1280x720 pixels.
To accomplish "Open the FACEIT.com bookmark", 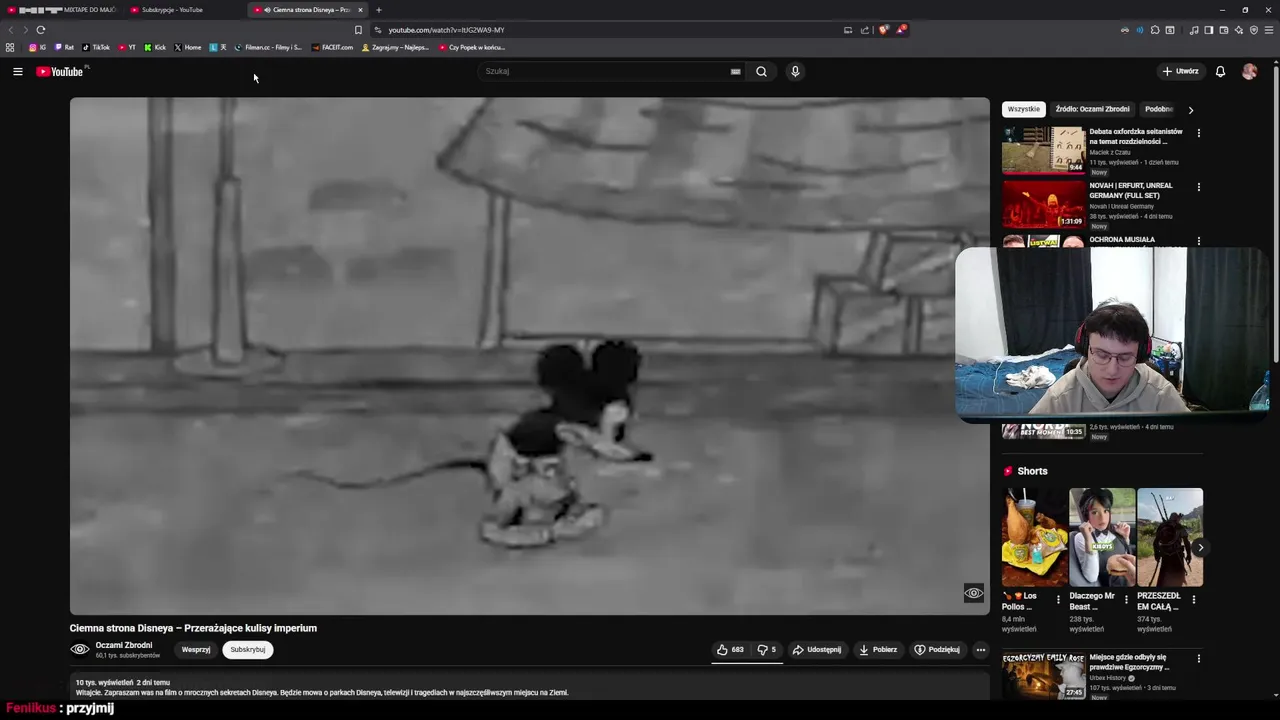I will coord(333,47).
